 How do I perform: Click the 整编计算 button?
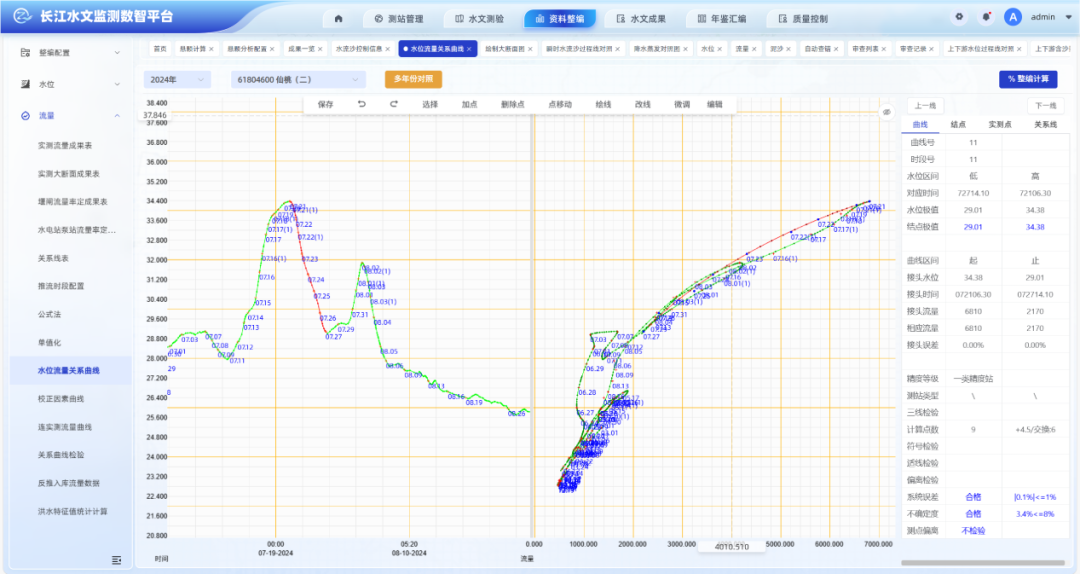(1027, 79)
